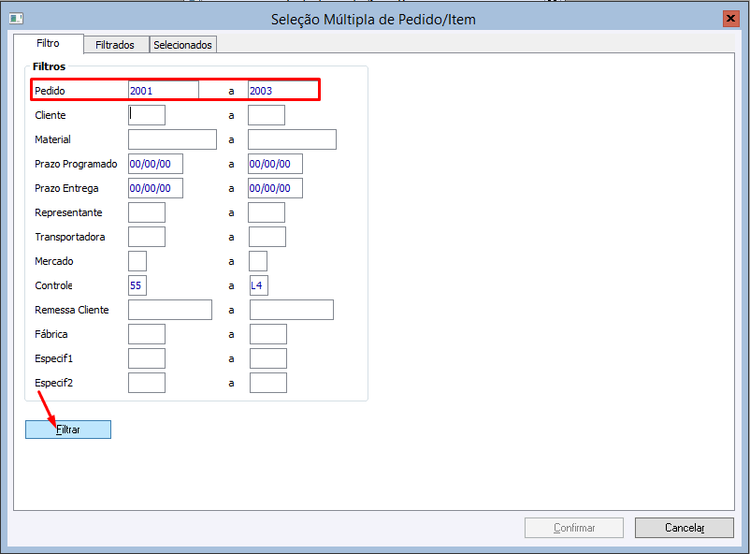
Task: Click the Filtrar button
Action: 68,430
